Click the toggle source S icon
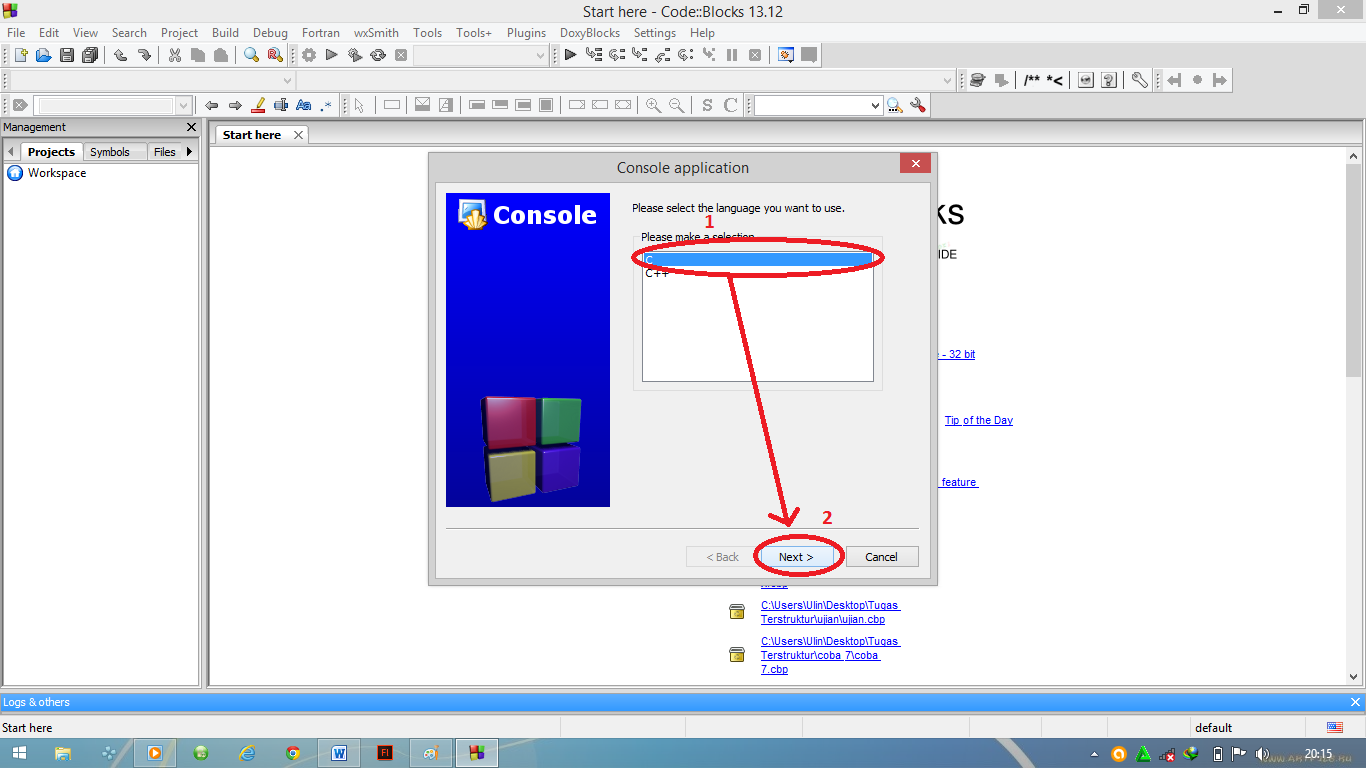 [x=707, y=105]
